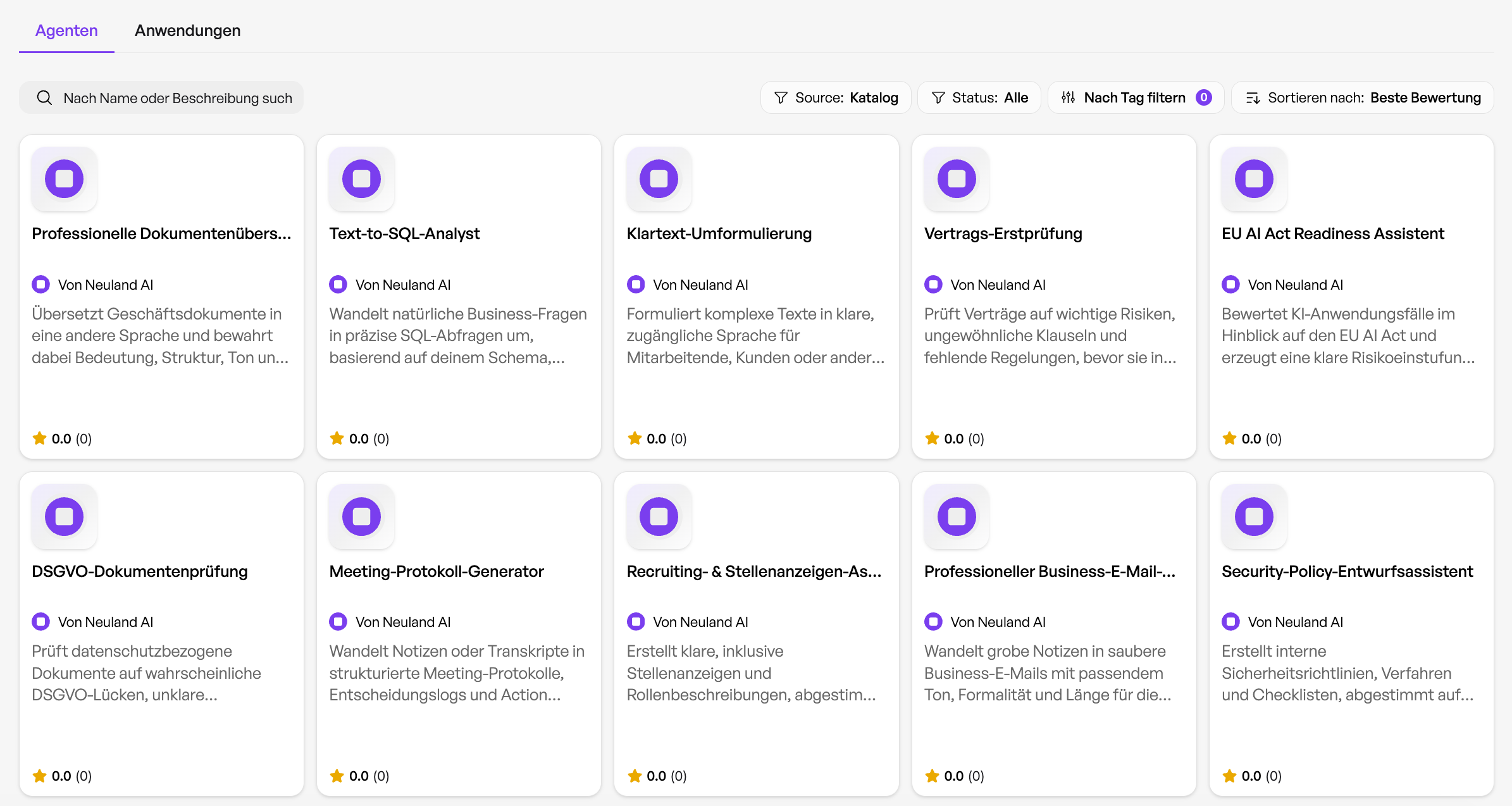This screenshot has height=806, width=1512.
Task: Click the description 'Prüft Verträge auf wichtige Risiken'
Action: coord(1050,335)
